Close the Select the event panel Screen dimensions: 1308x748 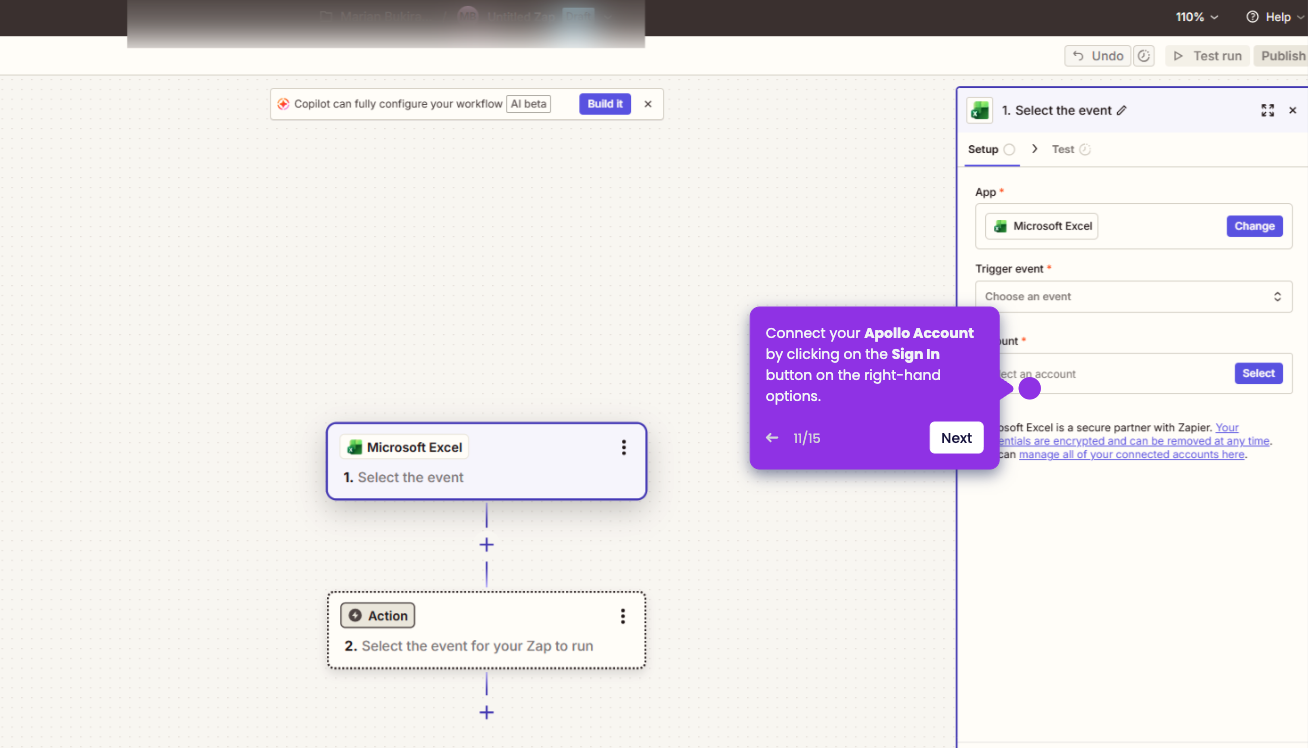pyautogui.click(x=1293, y=110)
